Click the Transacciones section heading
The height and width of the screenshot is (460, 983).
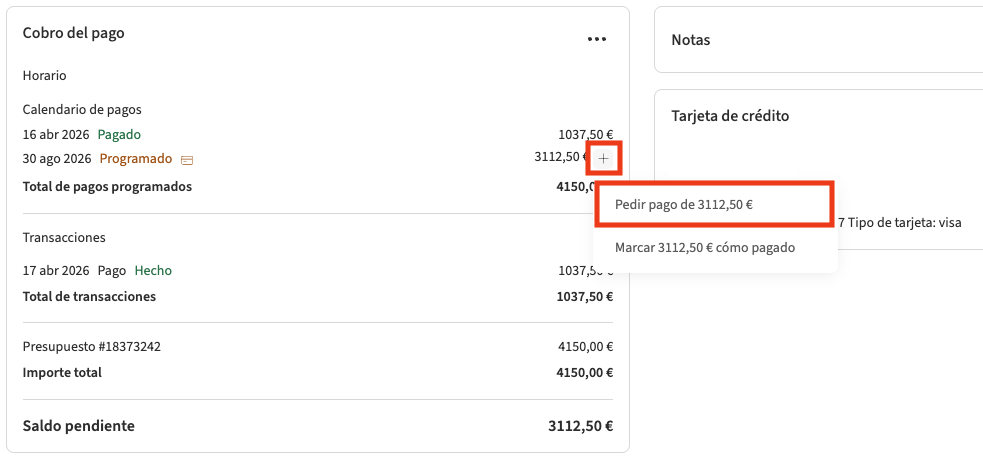[64, 238]
